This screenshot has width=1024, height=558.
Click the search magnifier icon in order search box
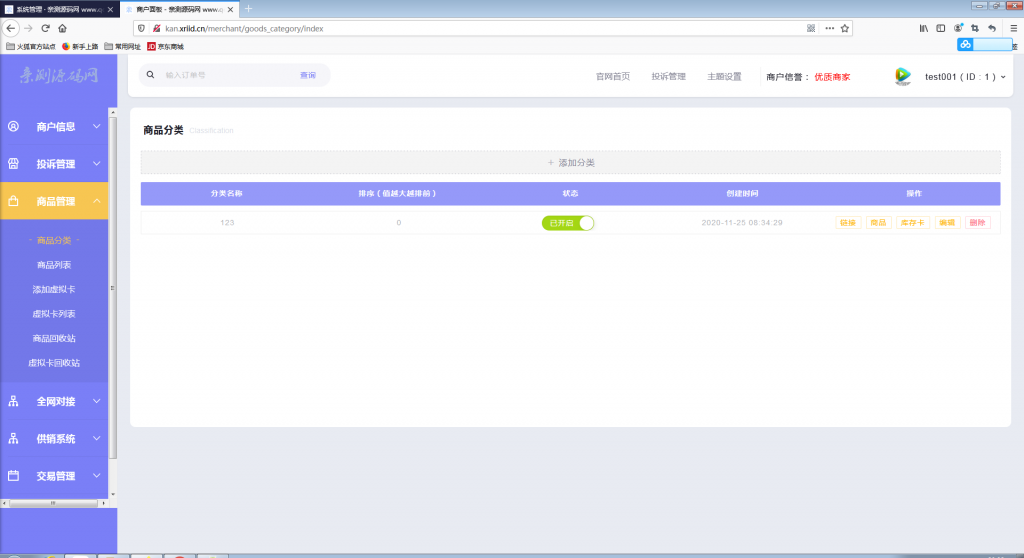(151, 75)
